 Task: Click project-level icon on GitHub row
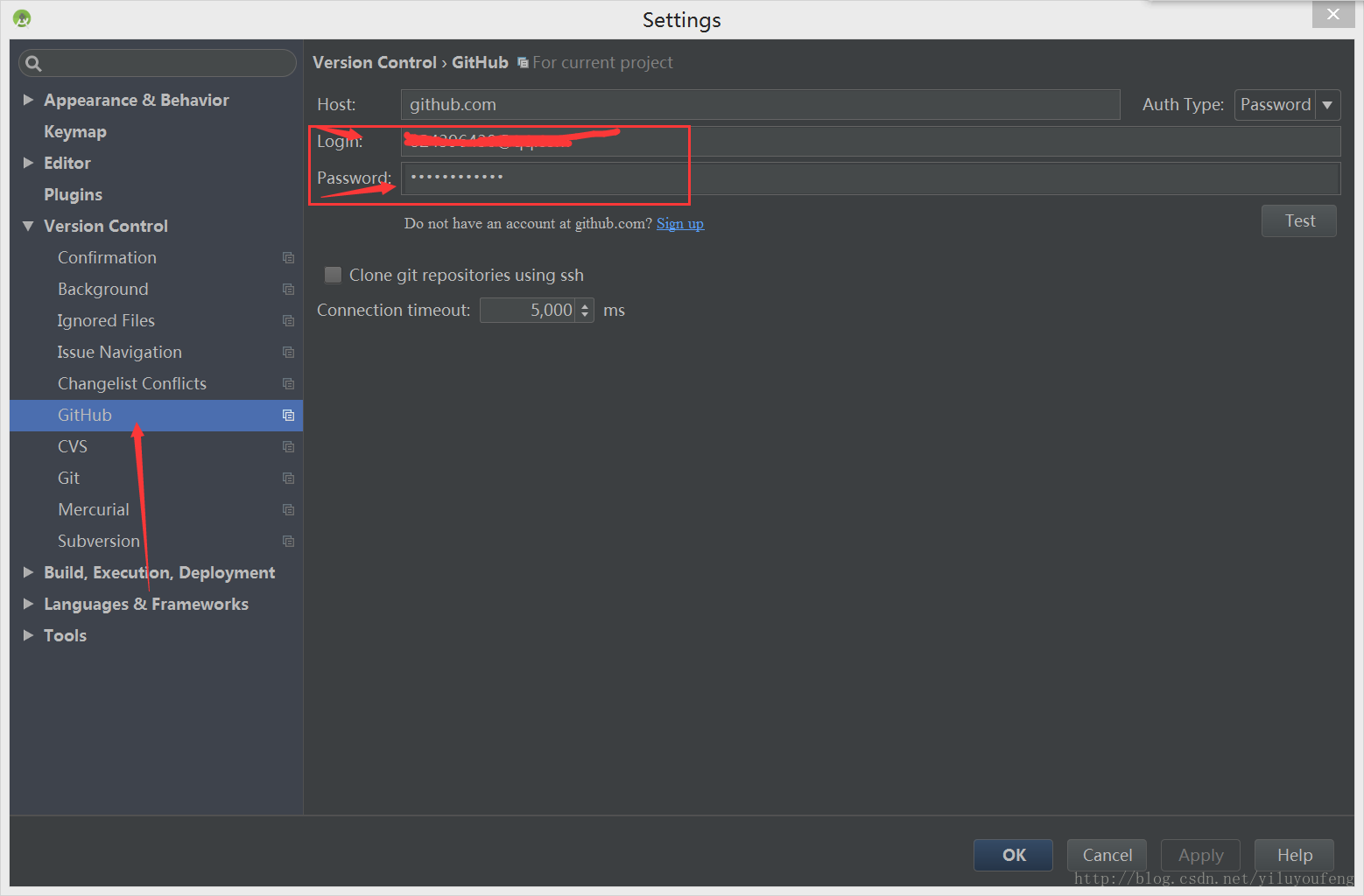coord(288,416)
